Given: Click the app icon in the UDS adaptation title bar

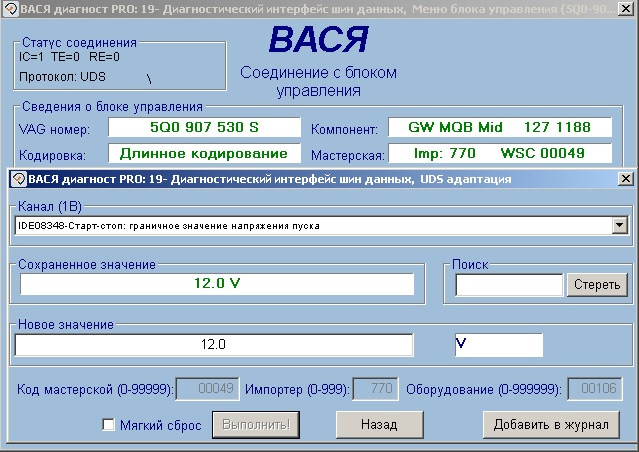Looking at the screenshot, I should [x=18, y=179].
